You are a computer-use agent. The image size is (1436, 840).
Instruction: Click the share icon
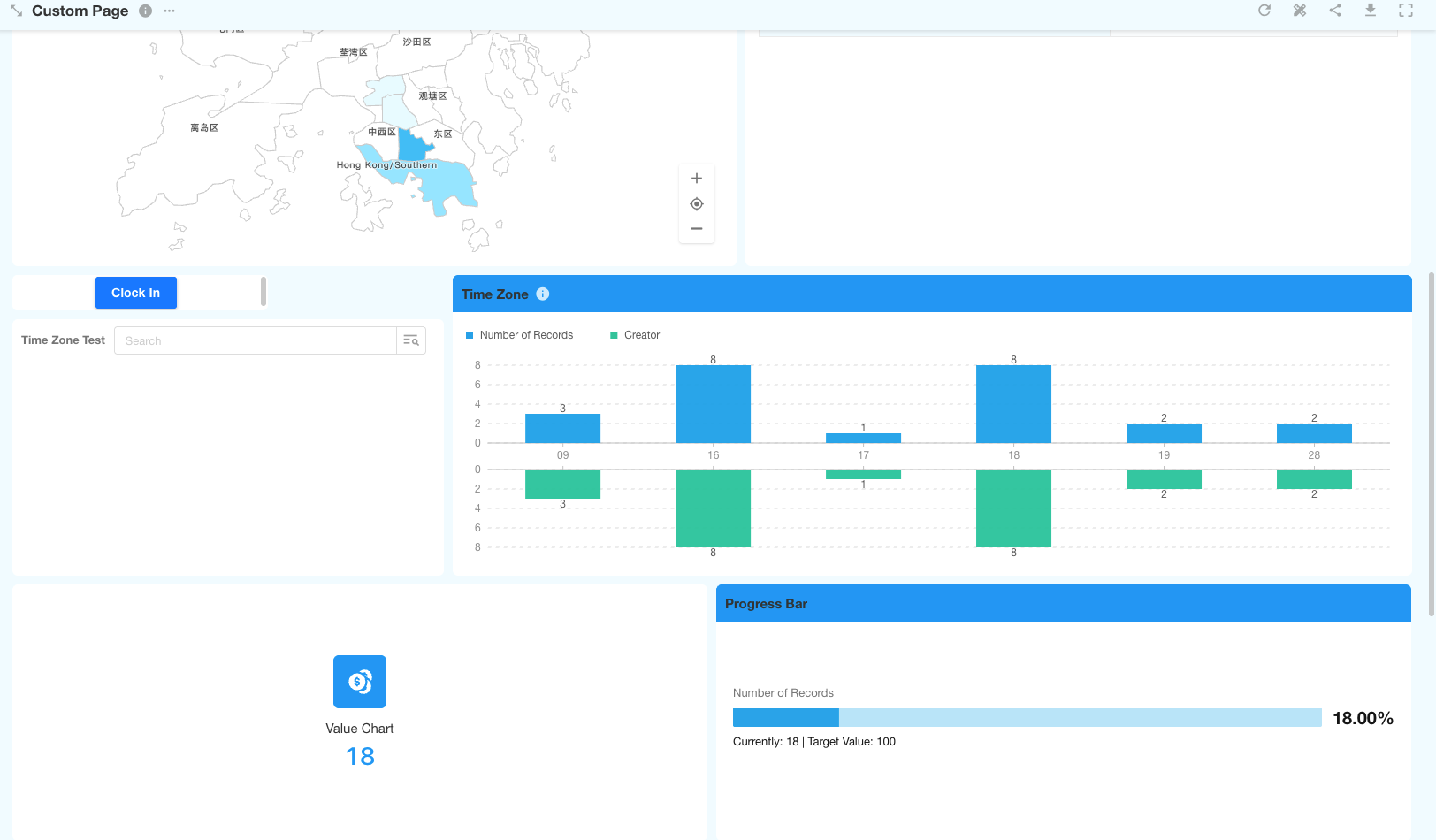(x=1335, y=11)
